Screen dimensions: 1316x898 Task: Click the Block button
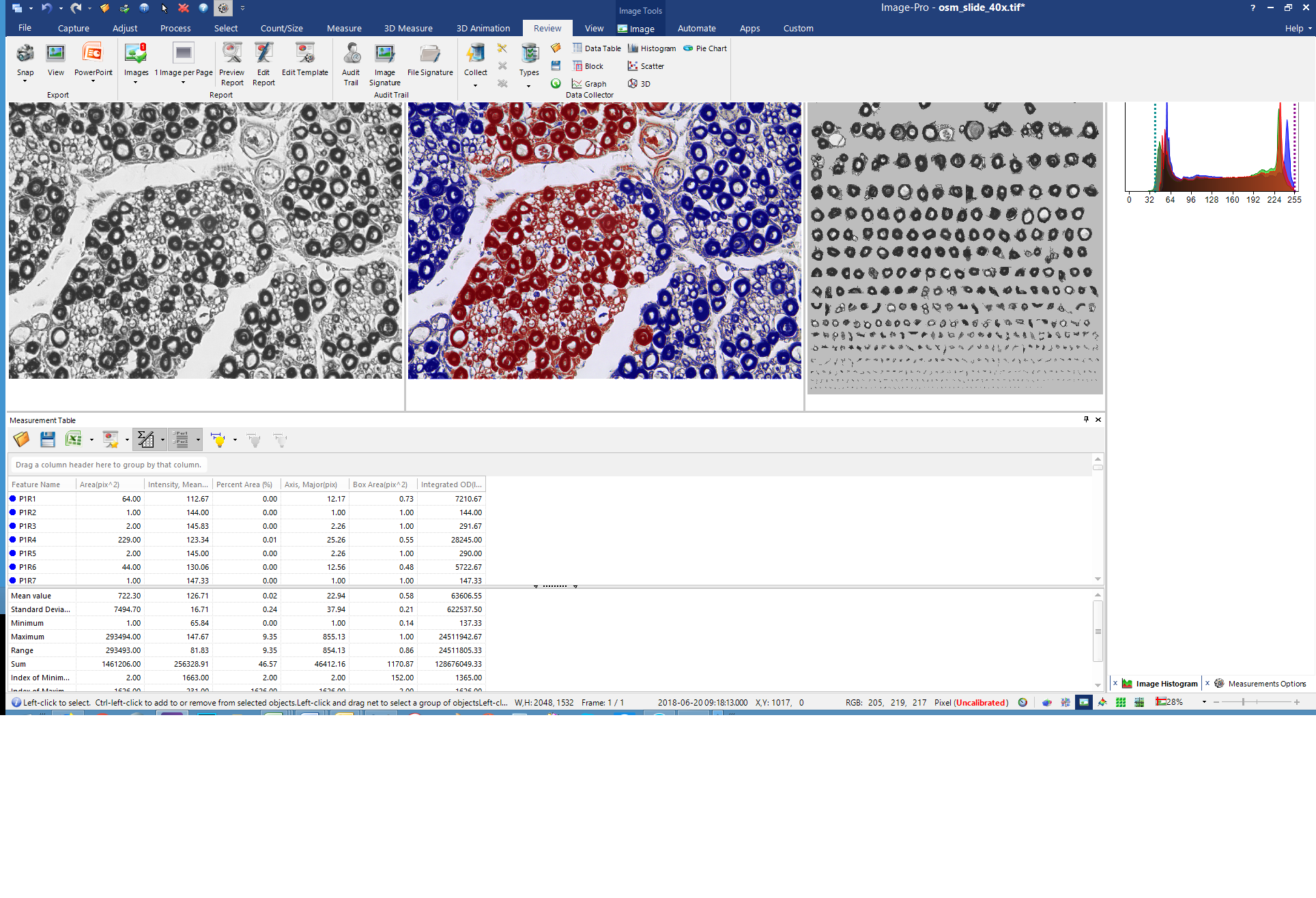pyautogui.click(x=588, y=66)
